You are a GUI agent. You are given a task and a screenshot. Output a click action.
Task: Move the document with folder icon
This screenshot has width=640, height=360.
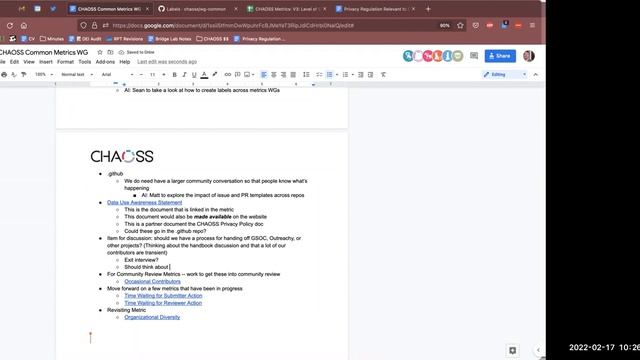[110, 52]
